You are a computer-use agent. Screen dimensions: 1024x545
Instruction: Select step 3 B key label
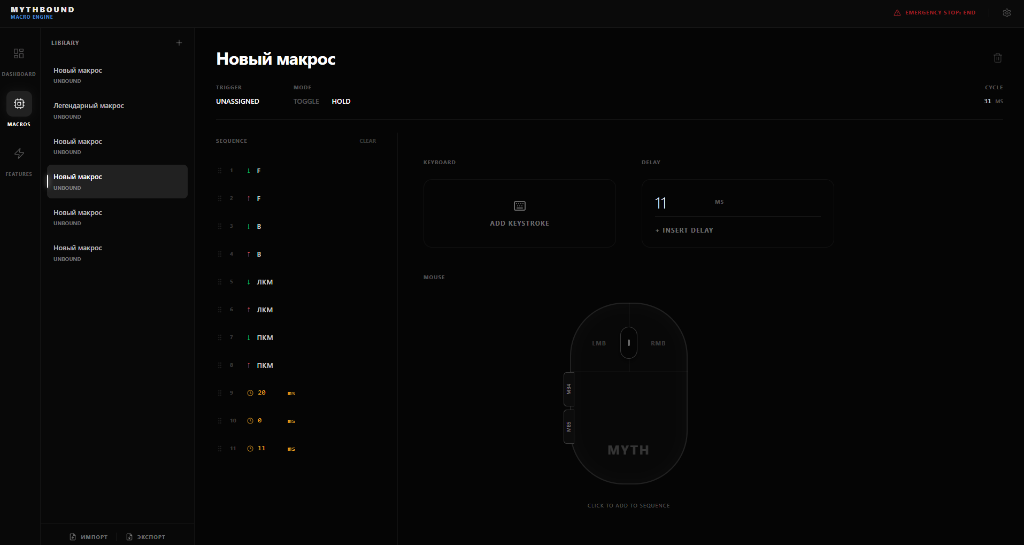[x=259, y=226]
